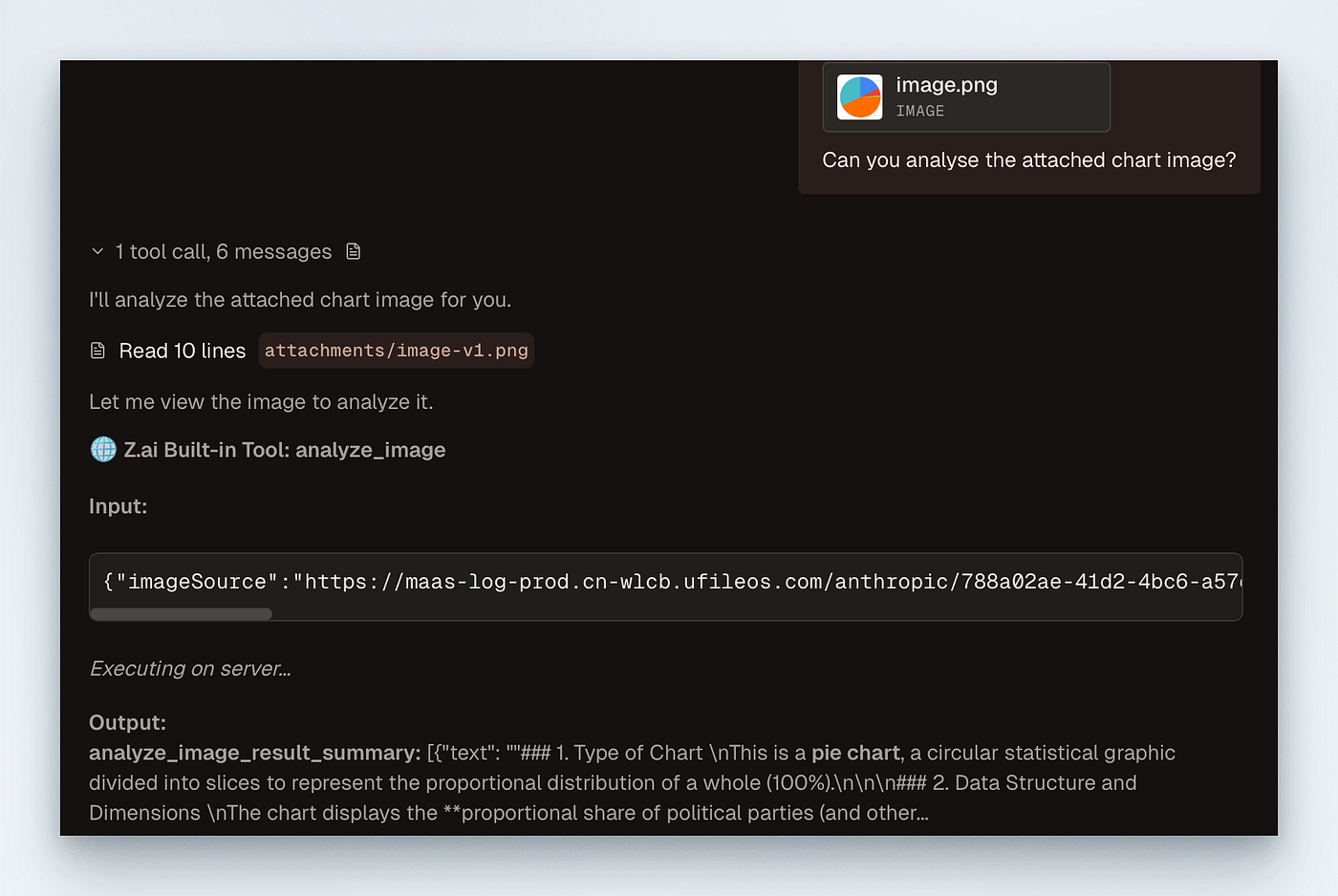The height and width of the screenshot is (896, 1338).
Task: Collapse the tool call chevron
Action: pyautogui.click(x=97, y=251)
